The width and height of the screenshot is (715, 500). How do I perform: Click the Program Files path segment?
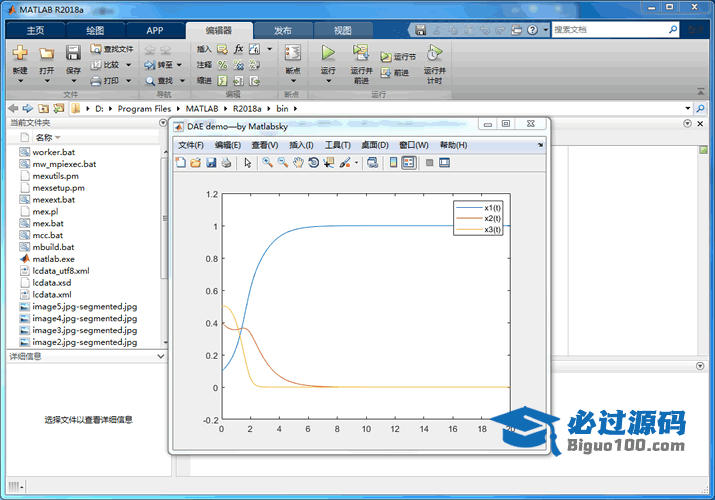click(144, 108)
